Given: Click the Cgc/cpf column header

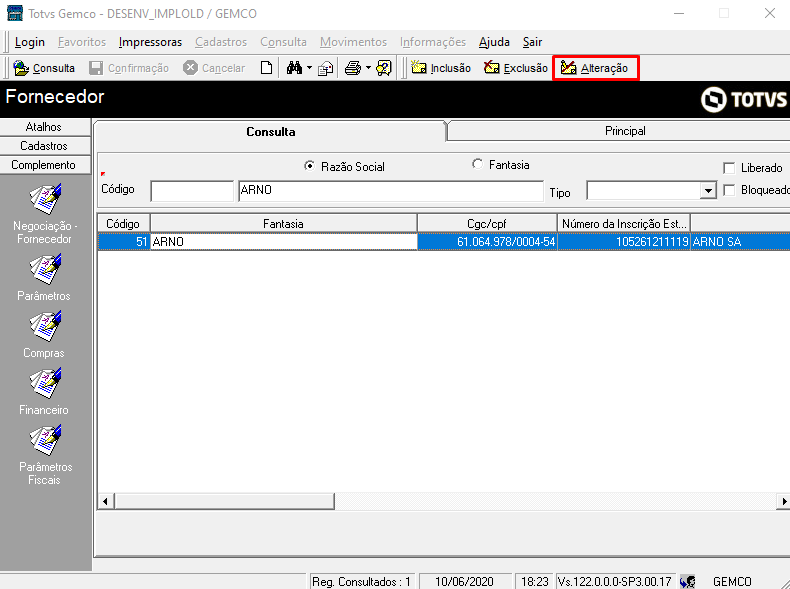Looking at the screenshot, I should [487, 224].
